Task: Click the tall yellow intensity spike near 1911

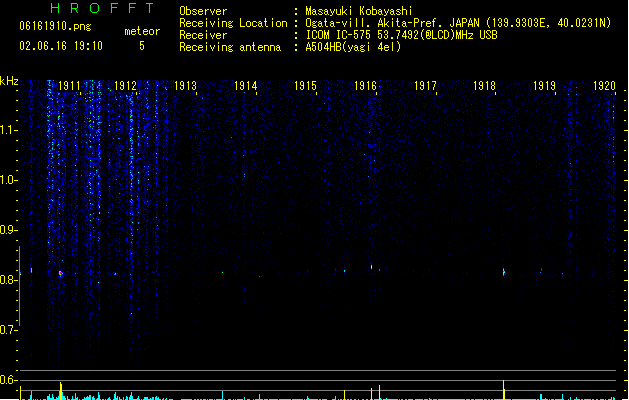Action: (61, 391)
